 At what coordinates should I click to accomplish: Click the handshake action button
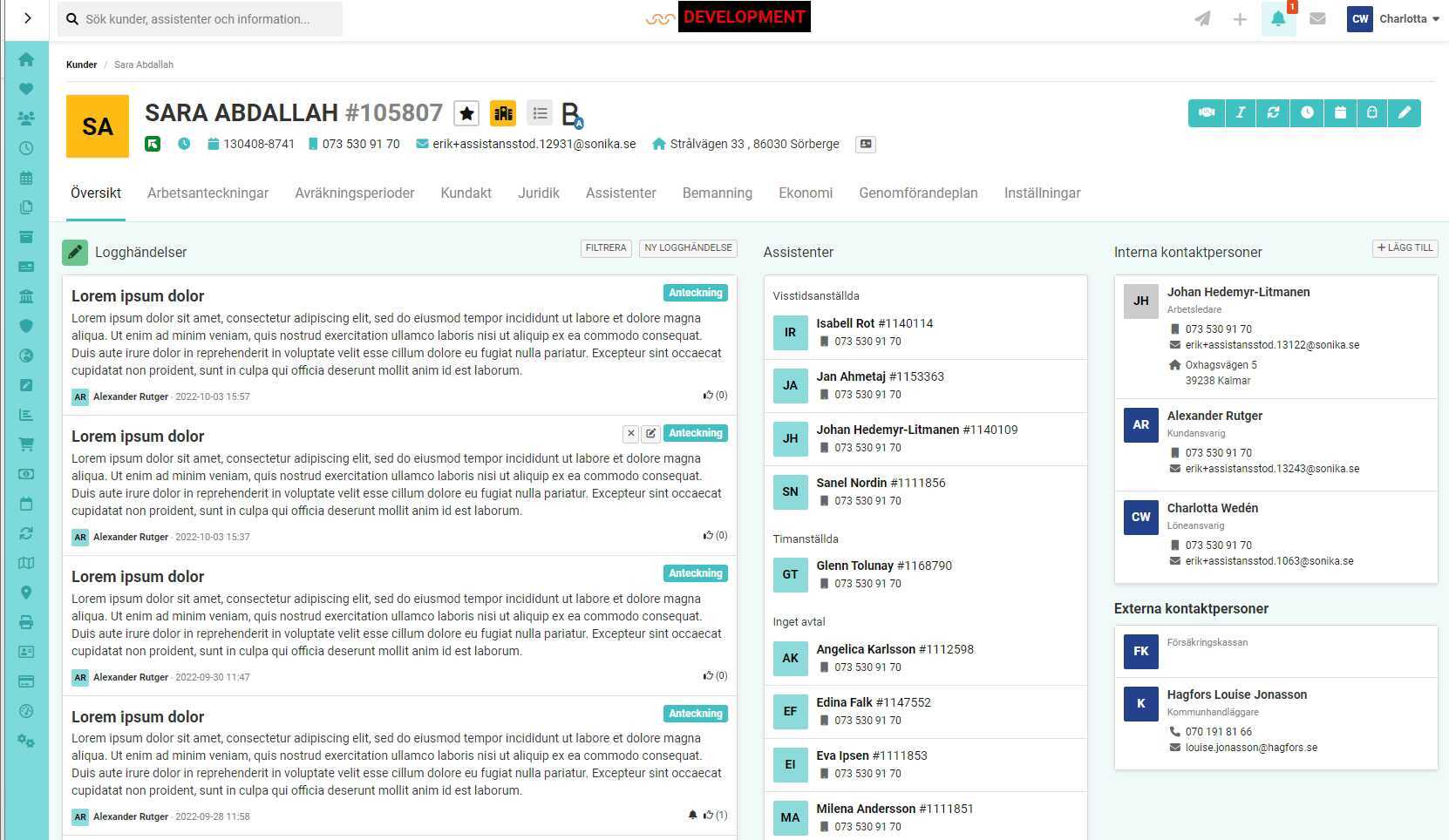click(1207, 113)
